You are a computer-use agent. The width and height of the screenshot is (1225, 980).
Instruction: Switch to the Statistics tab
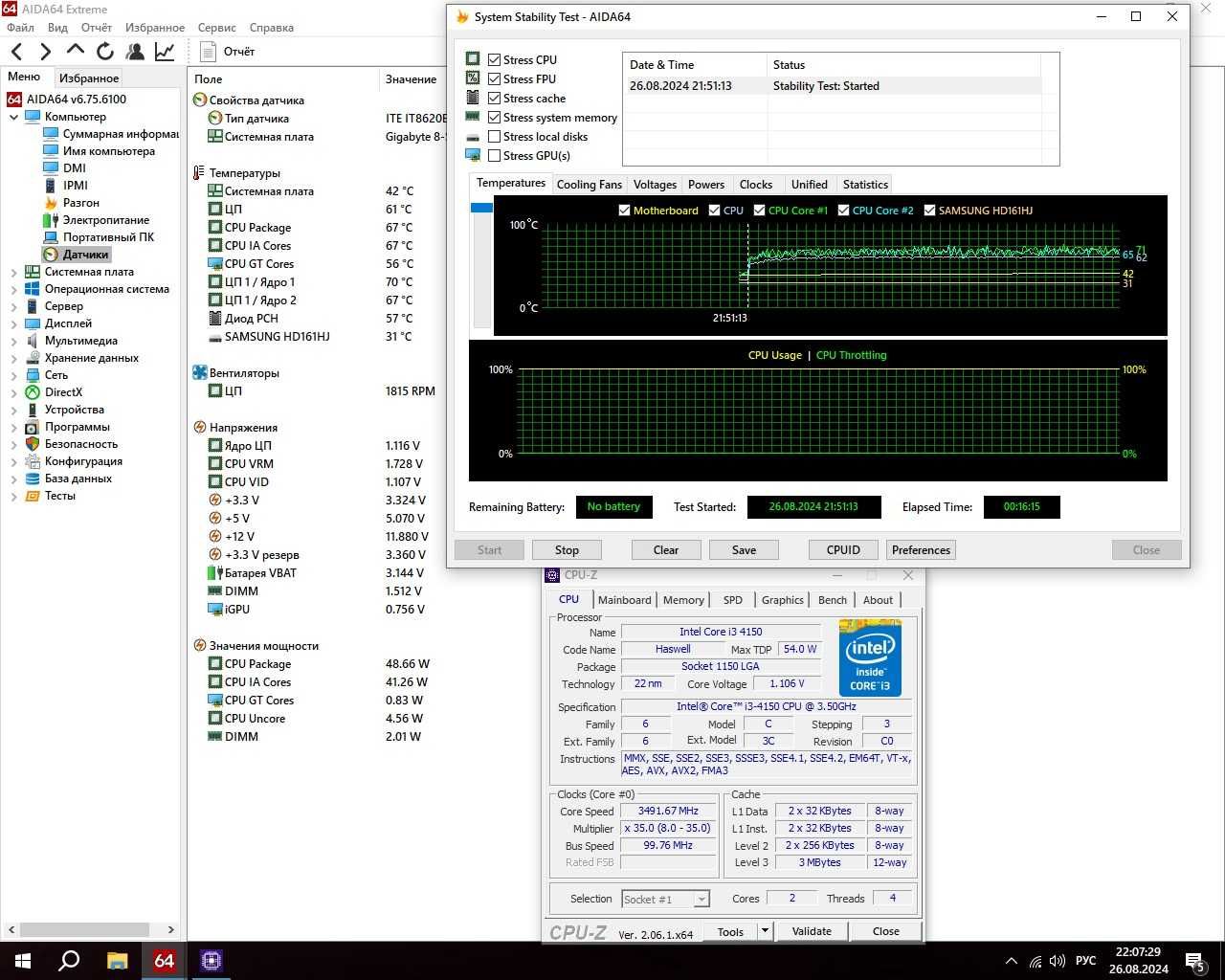click(x=865, y=185)
